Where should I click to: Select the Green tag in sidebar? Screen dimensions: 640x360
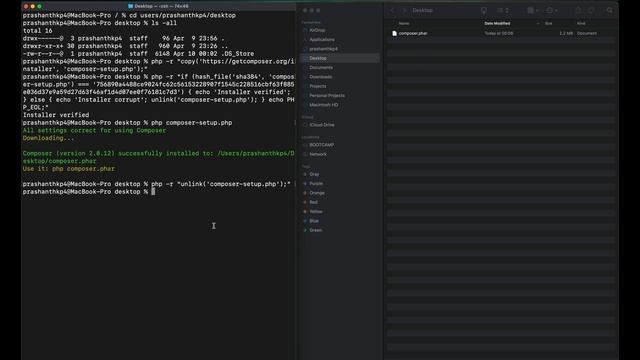coord(316,230)
